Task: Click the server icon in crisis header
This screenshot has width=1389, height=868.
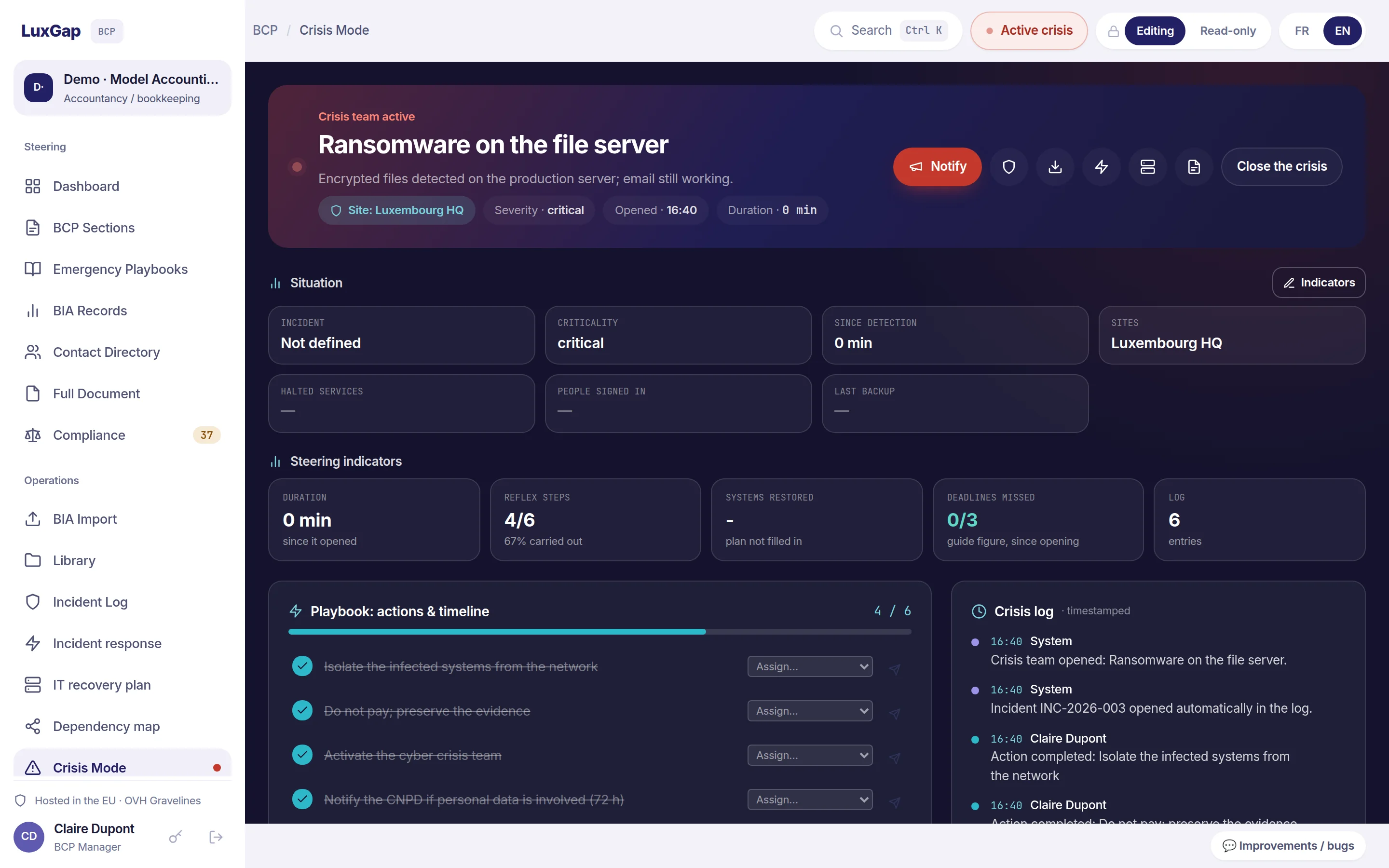Action: (x=1147, y=166)
